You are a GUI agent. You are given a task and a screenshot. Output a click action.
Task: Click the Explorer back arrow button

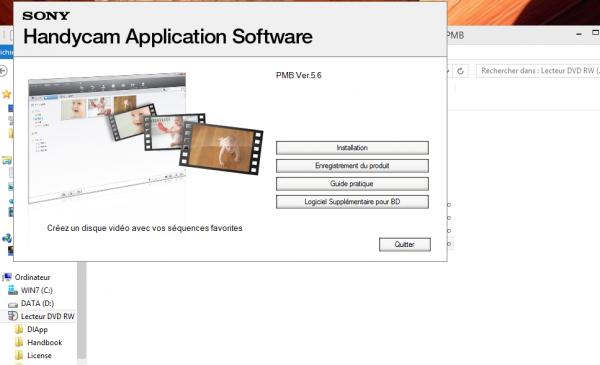pos(3,71)
